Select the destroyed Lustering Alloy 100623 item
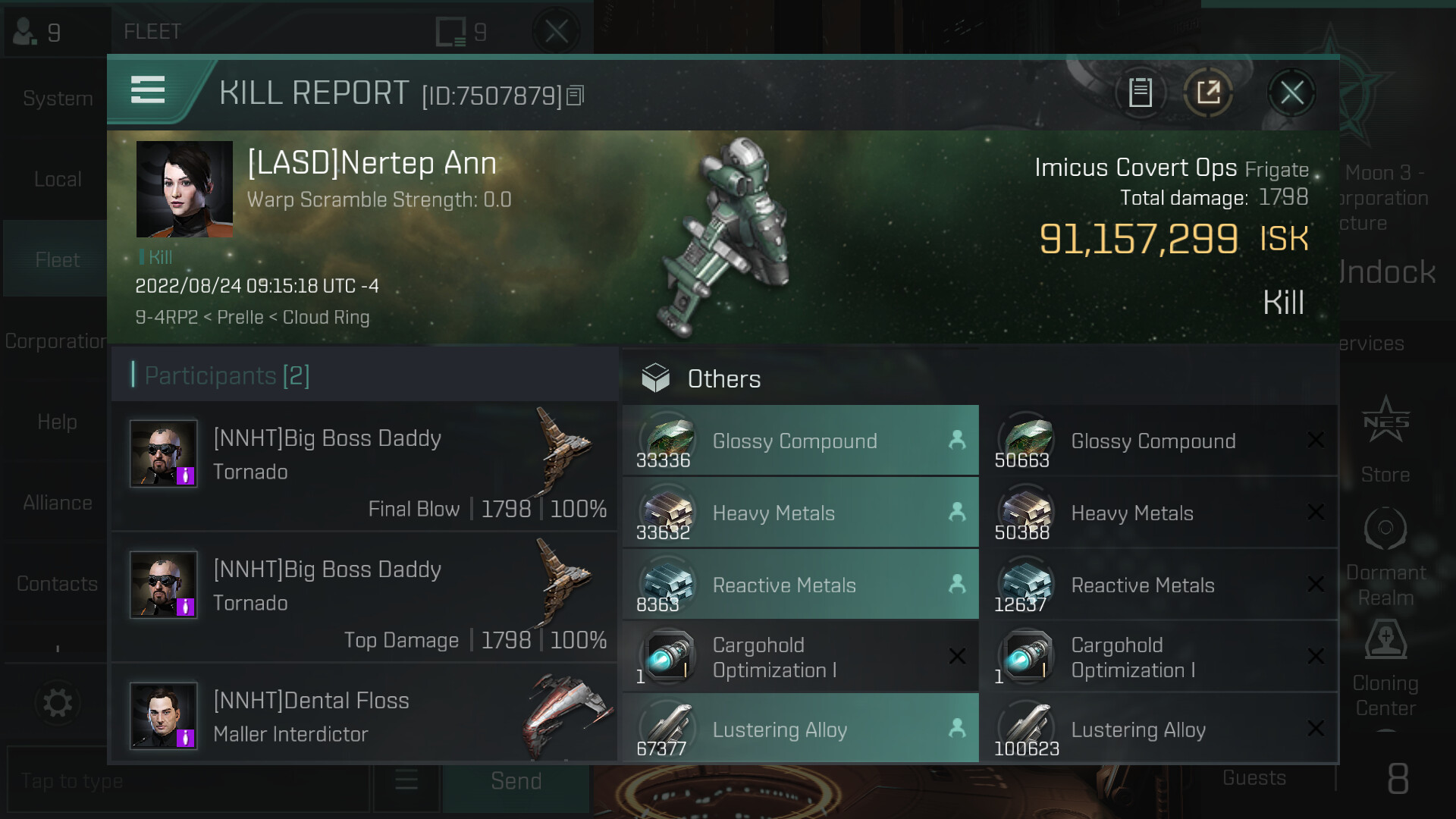Screen dimensions: 1456x819 (x=1158, y=730)
